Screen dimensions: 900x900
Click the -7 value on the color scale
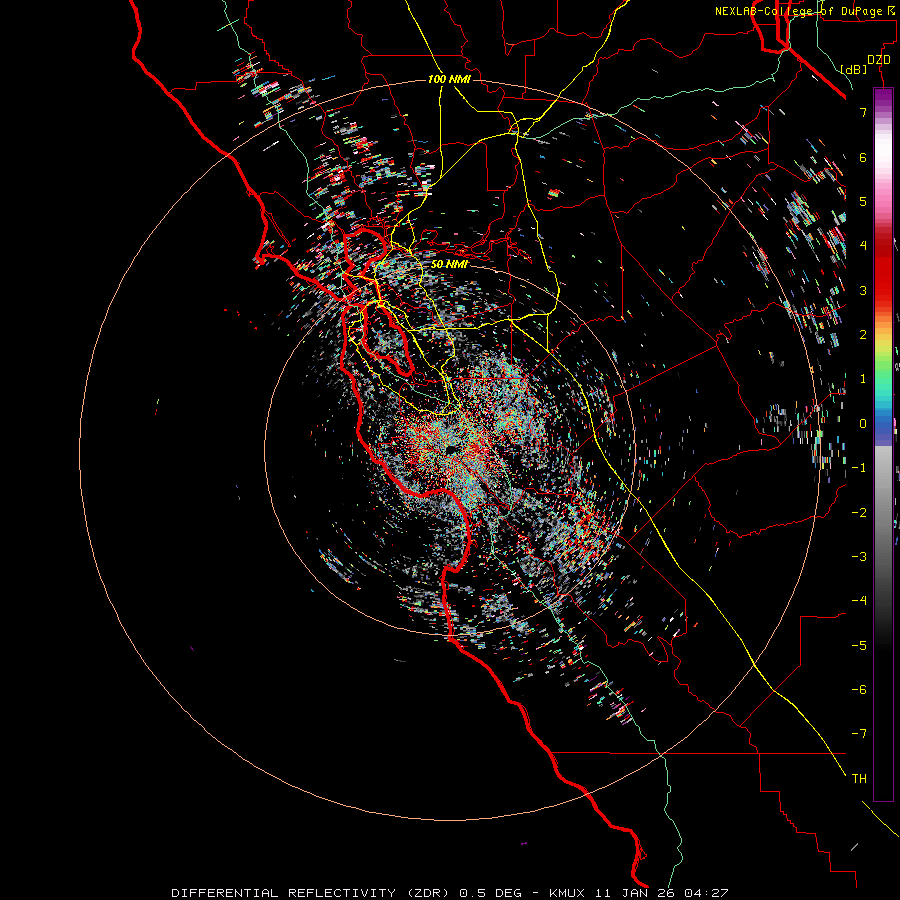tap(859, 734)
